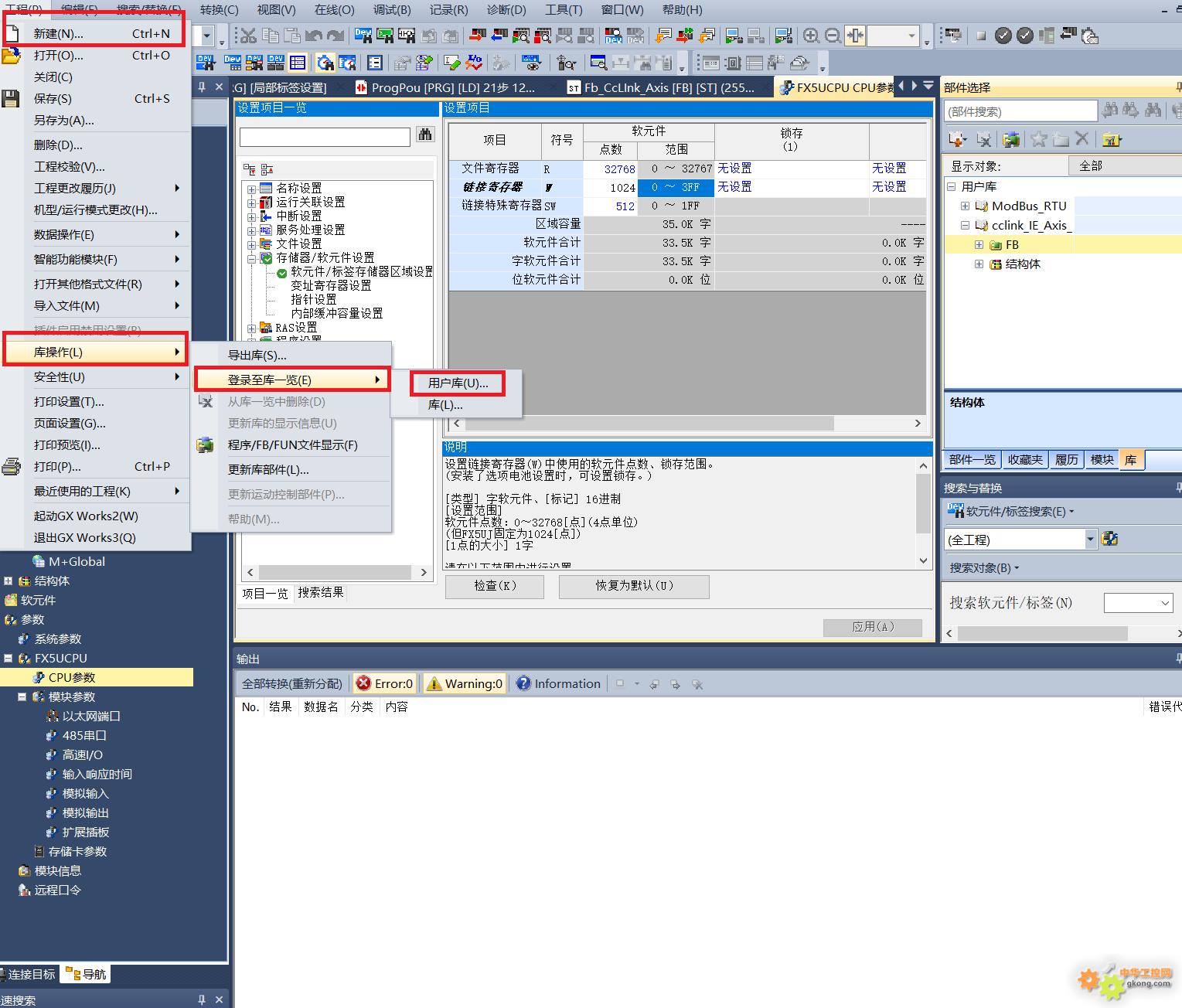Toggle the Error:0 filter in output panel
The height and width of the screenshot is (1008, 1182).
click(385, 683)
